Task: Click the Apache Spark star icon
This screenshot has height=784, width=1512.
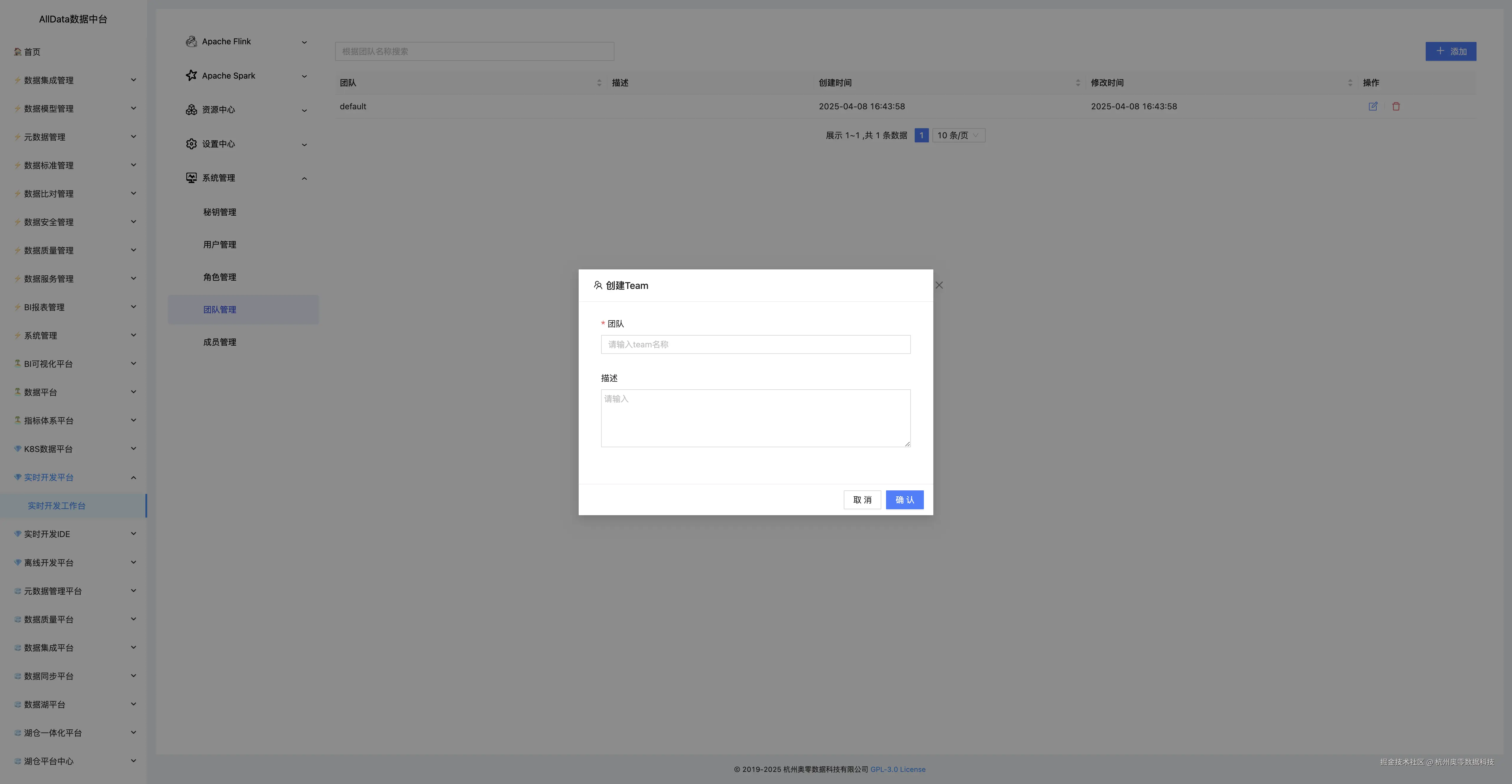Action: tap(191, 75)
